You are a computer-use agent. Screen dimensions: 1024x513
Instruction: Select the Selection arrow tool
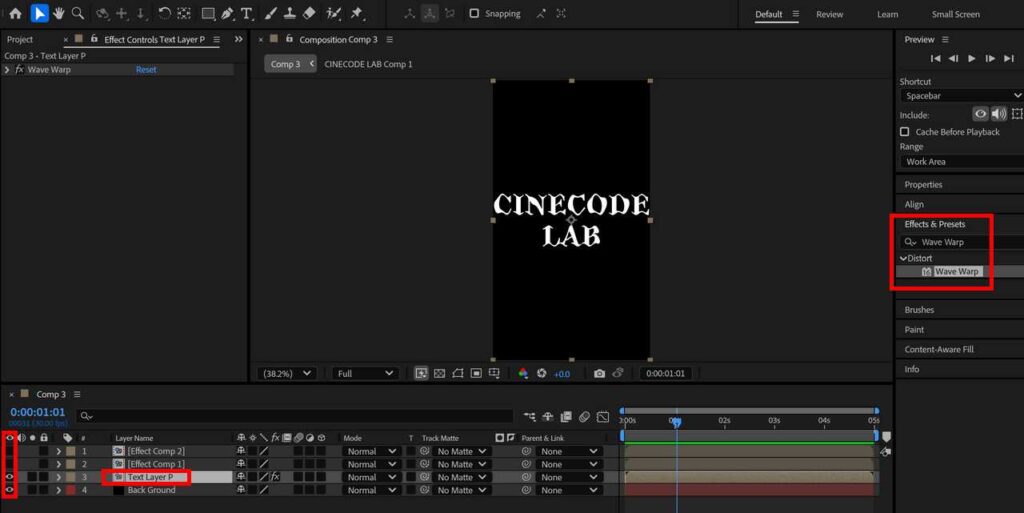[x=39, y=13]
